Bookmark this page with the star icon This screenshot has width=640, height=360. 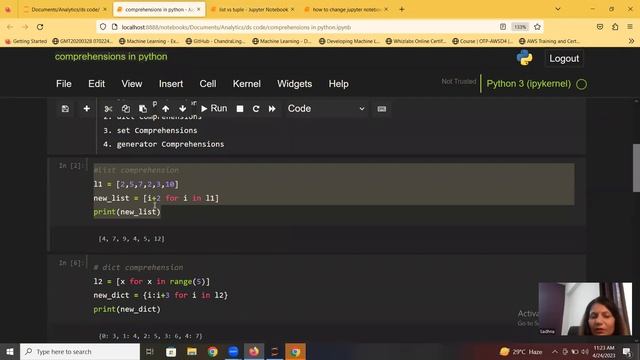(537, 27)
